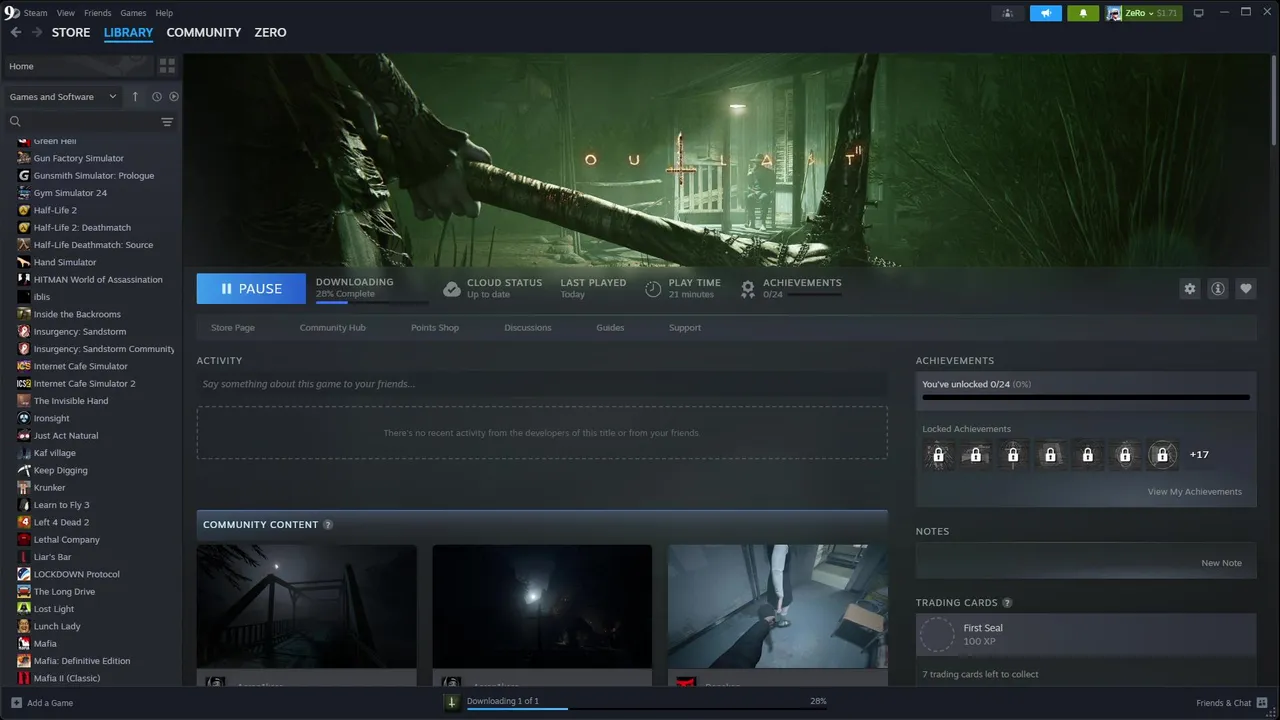
Task: Click the +17 more achievements label
Action: click(x=1199, y=455)
